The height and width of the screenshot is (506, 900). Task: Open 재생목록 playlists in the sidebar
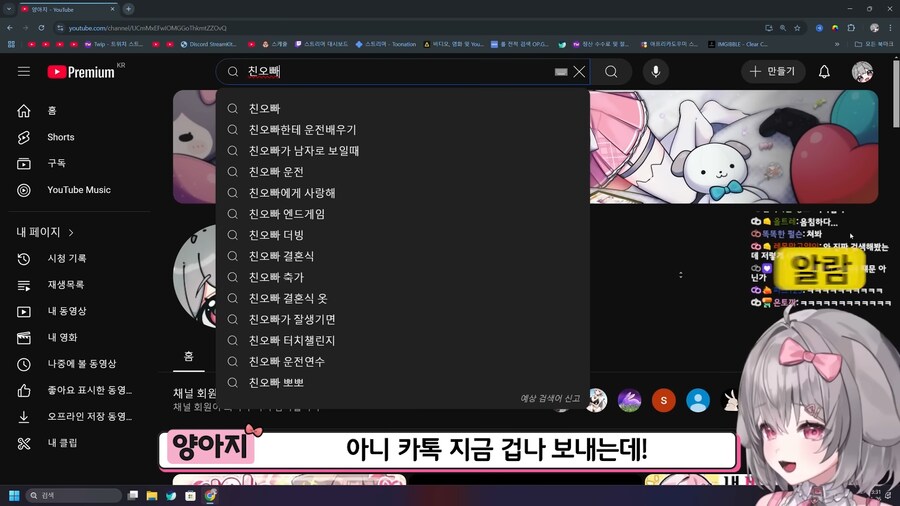(x=79, y=285)
